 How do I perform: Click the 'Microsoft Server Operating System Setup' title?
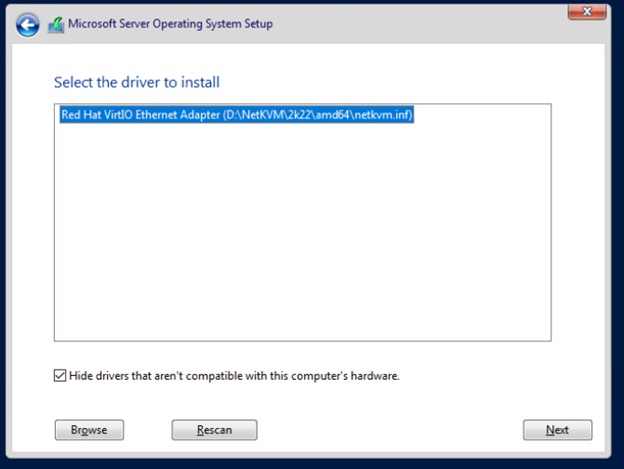pos(170,24)
